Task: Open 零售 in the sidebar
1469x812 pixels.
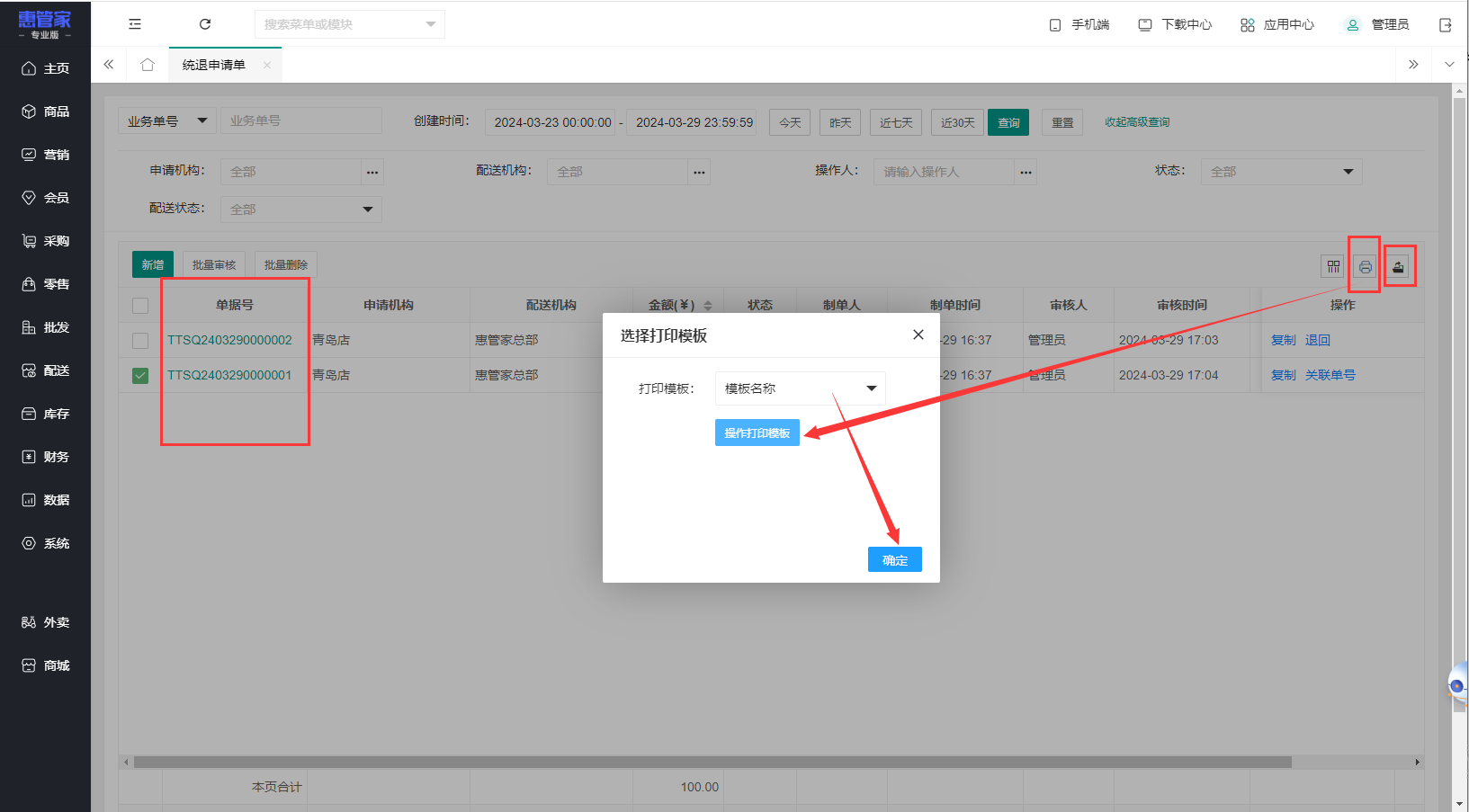Action: click(x=45, y=284)
